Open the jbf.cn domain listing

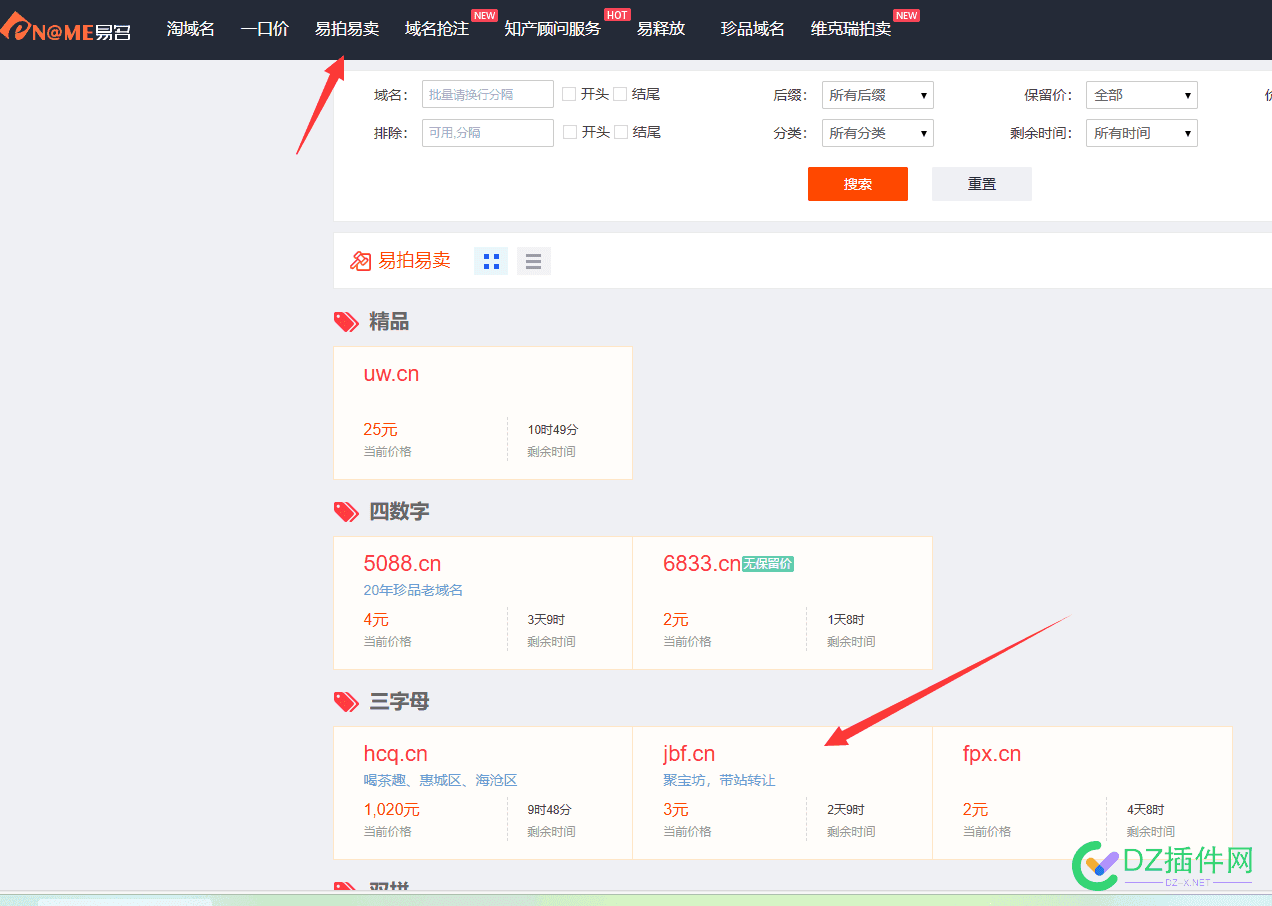click(x=689, y=754)
